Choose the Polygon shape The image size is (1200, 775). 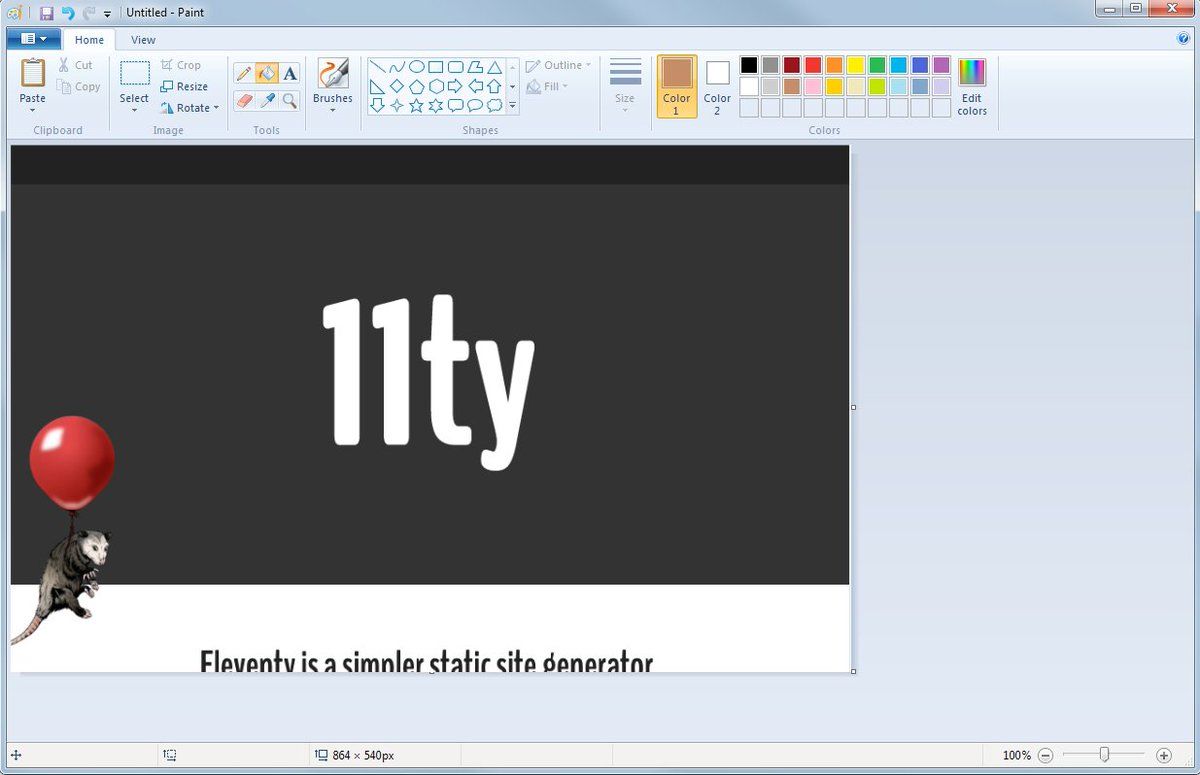474,67
